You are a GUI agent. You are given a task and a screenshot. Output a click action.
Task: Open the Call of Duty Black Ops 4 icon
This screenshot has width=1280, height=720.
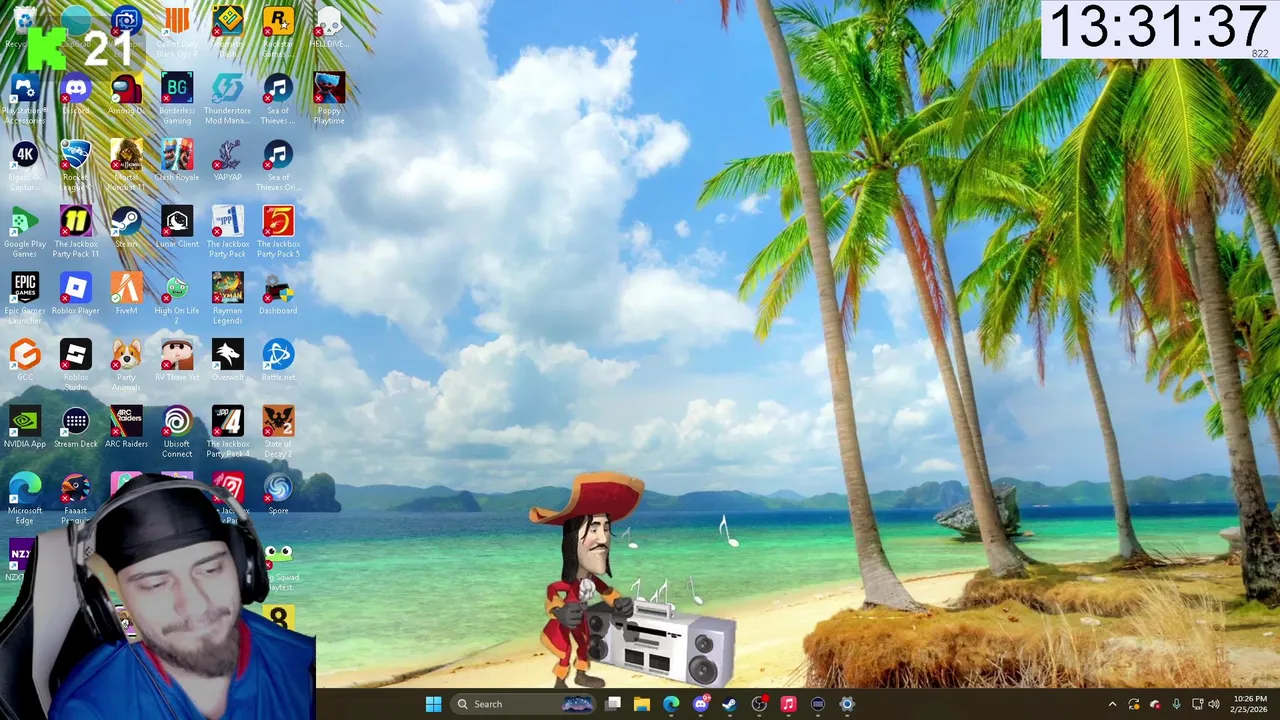point(177,30)
